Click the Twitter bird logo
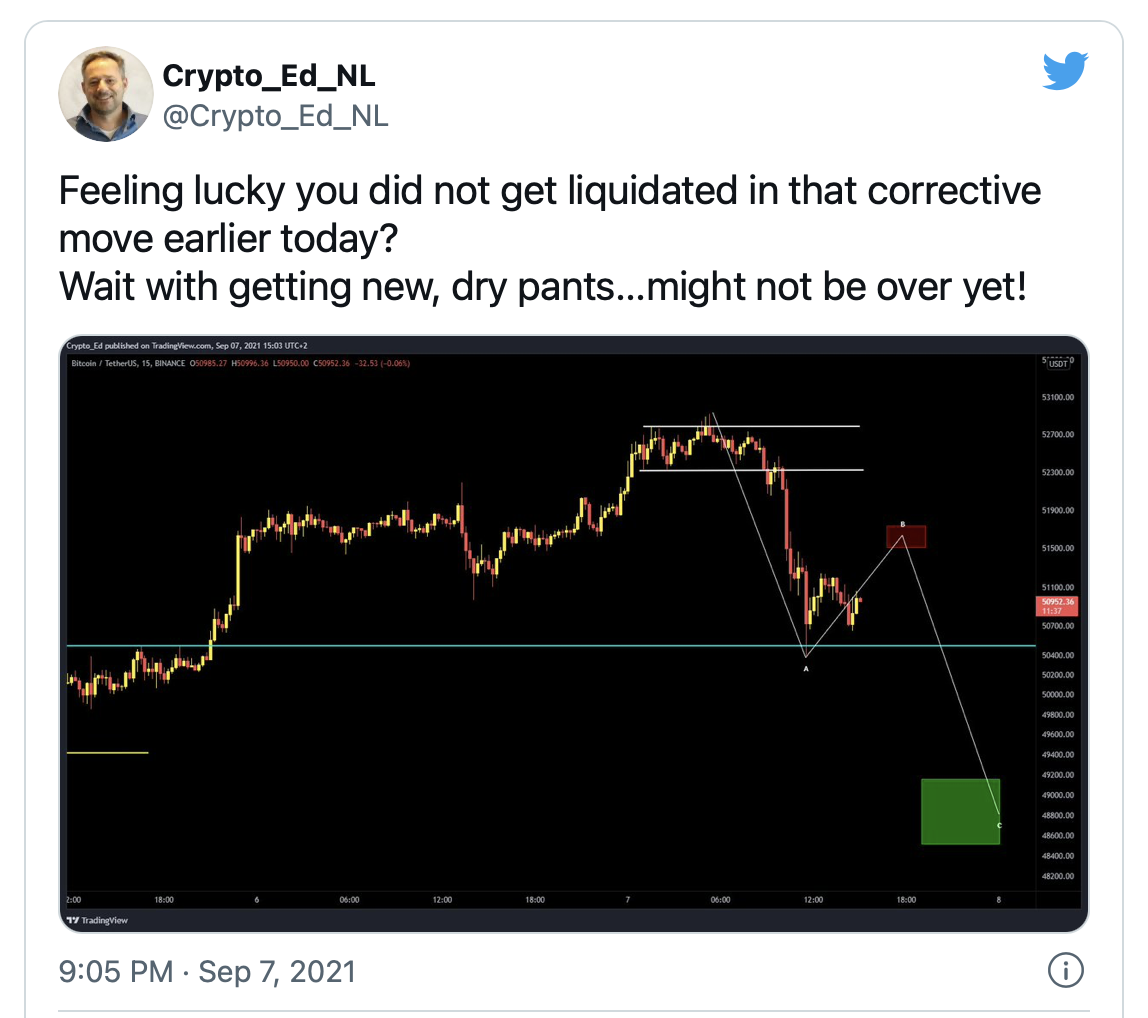 1065,70
